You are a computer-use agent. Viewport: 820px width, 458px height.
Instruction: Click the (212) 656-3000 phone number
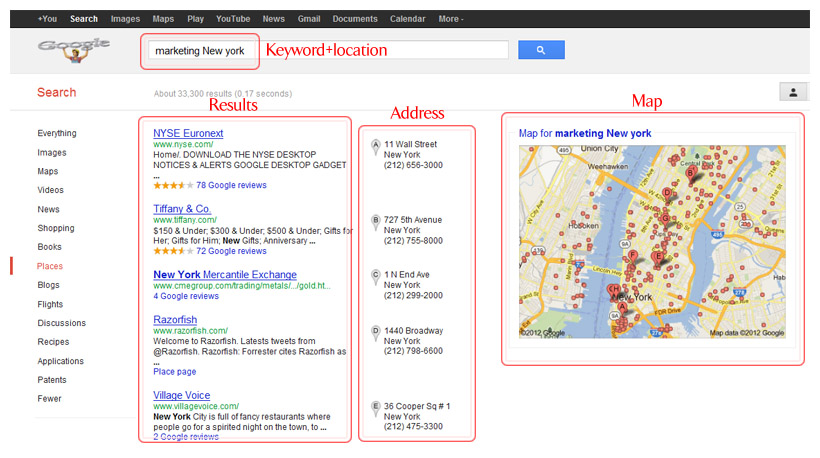(413, 165)
